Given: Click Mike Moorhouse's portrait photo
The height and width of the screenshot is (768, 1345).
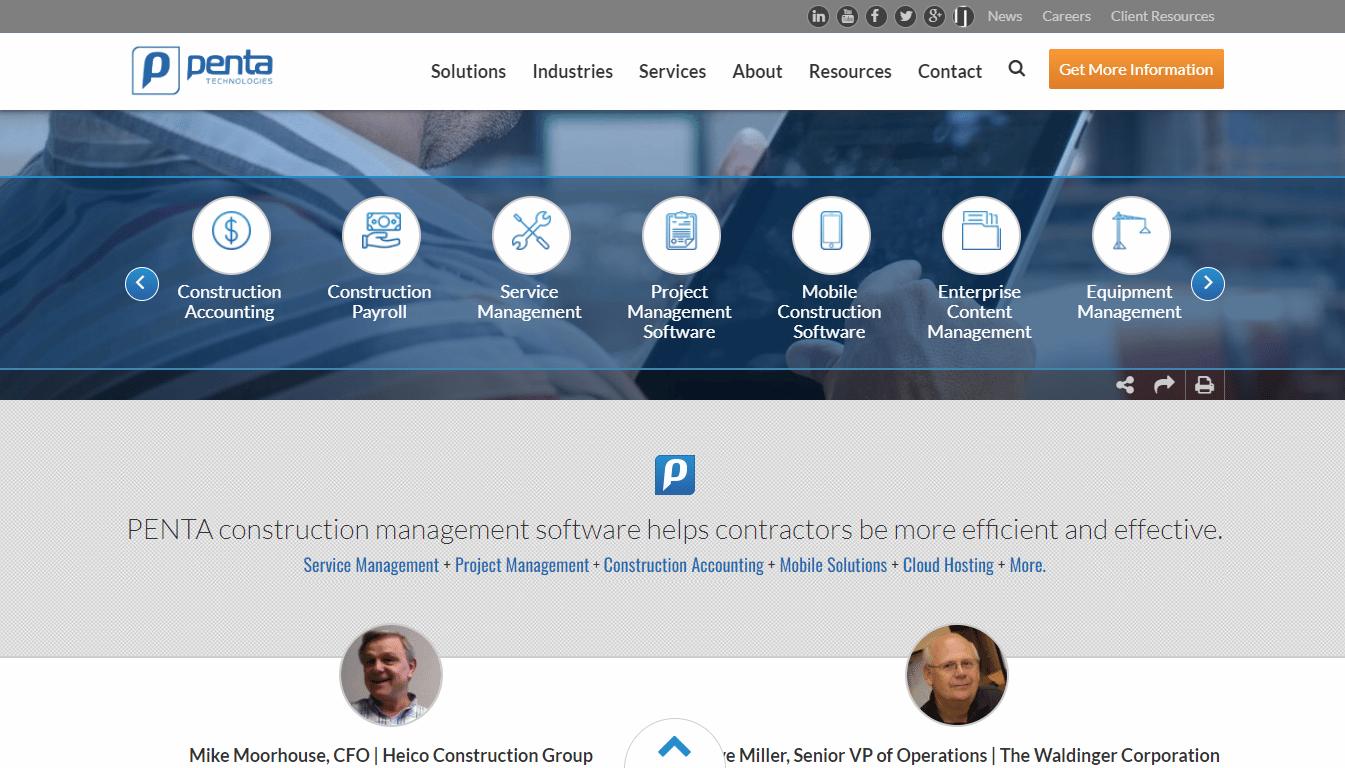Looking at the screenshot, I should [391, 676].
